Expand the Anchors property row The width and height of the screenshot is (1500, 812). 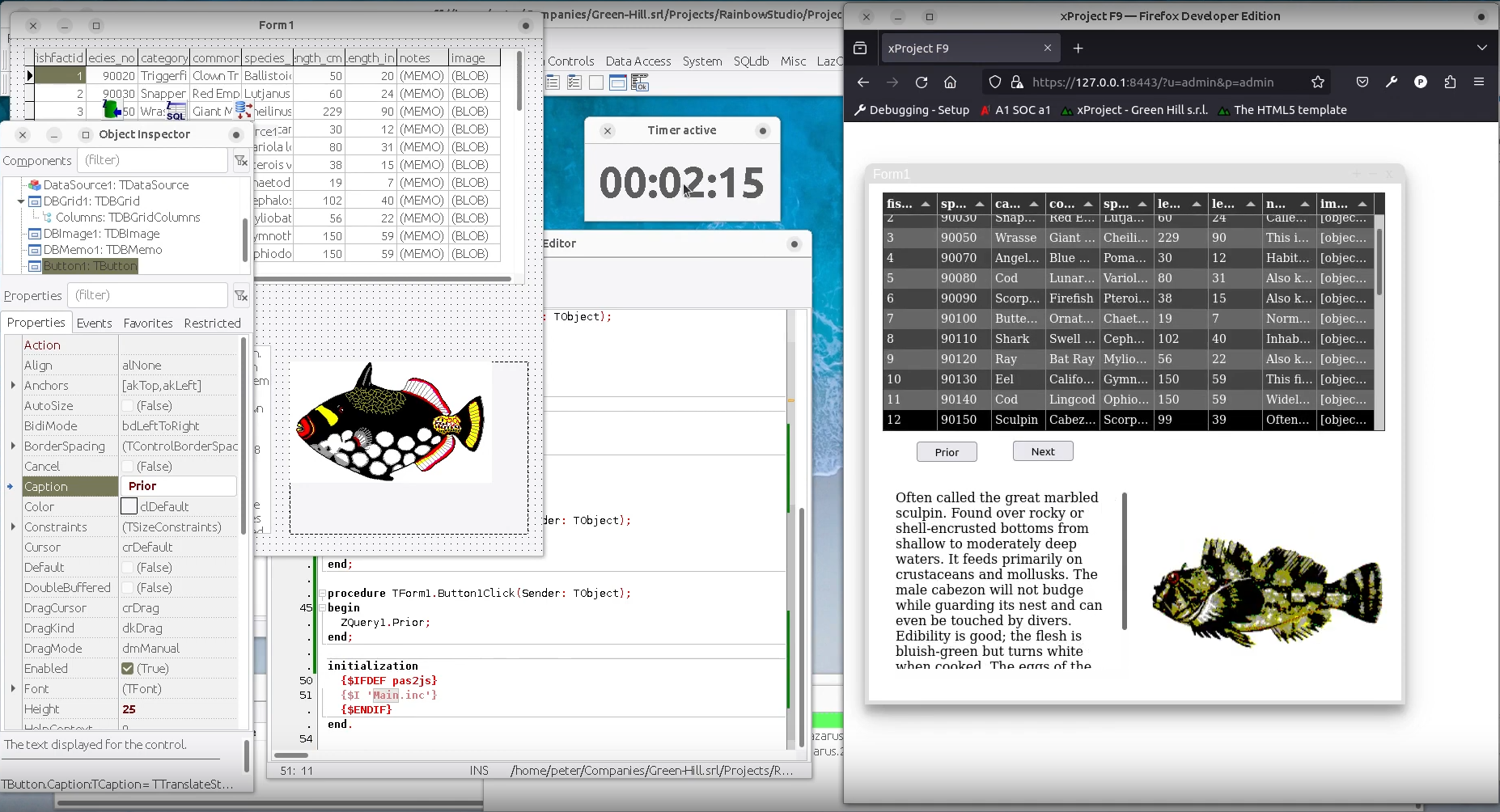[13, 386]
